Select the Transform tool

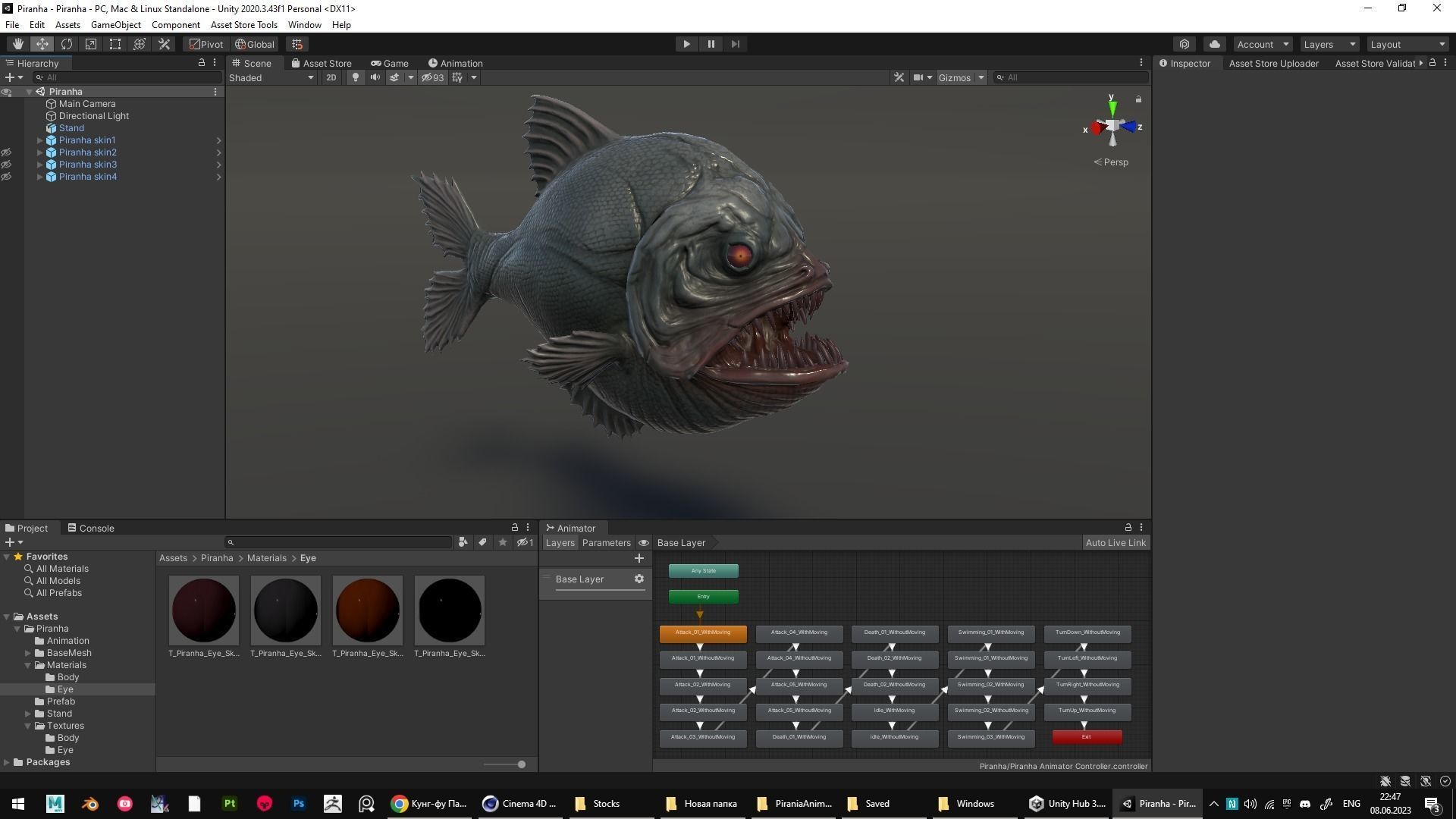pos(140,44)
